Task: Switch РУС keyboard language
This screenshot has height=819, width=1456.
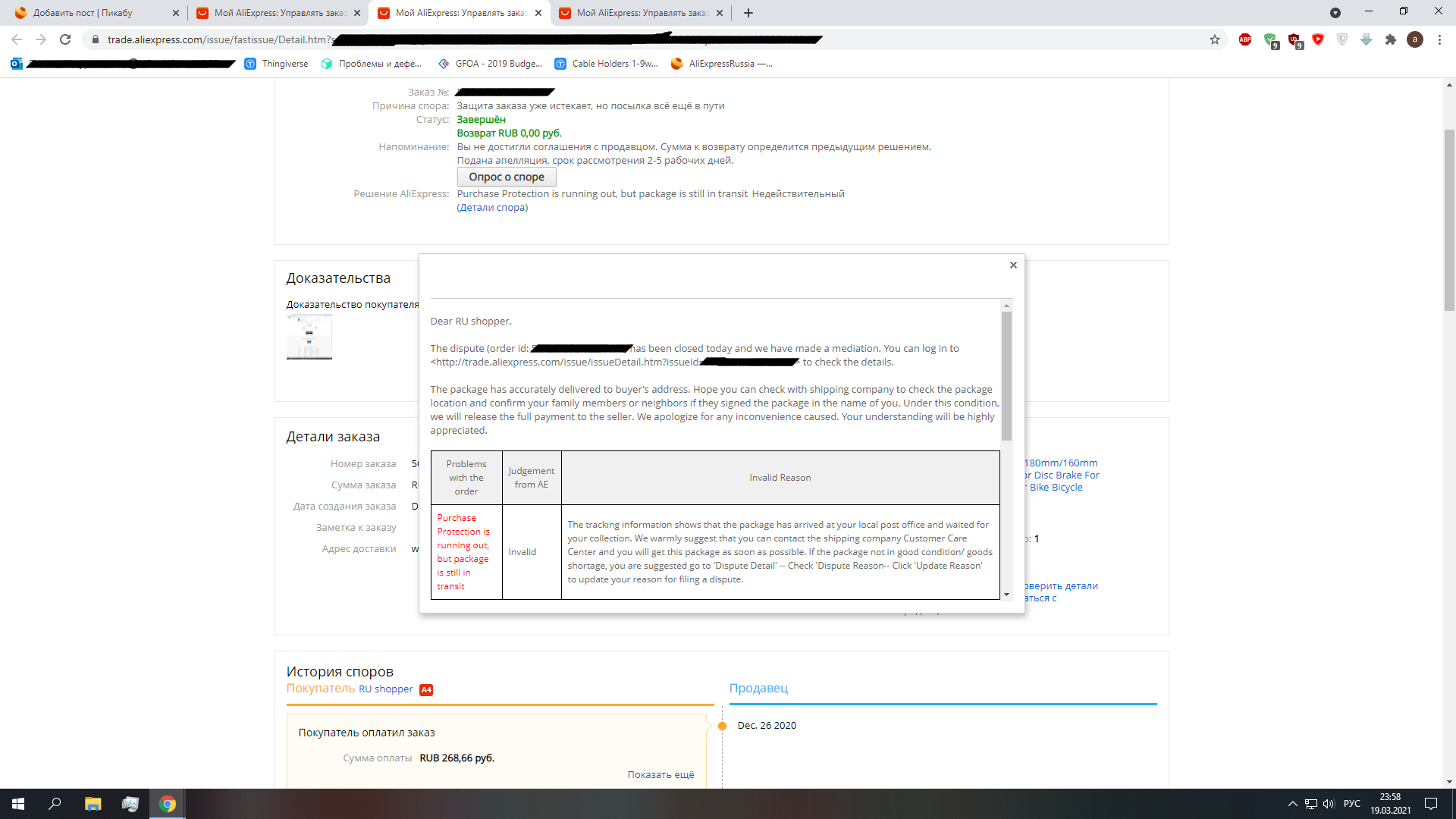Action: click(1351, 804)
